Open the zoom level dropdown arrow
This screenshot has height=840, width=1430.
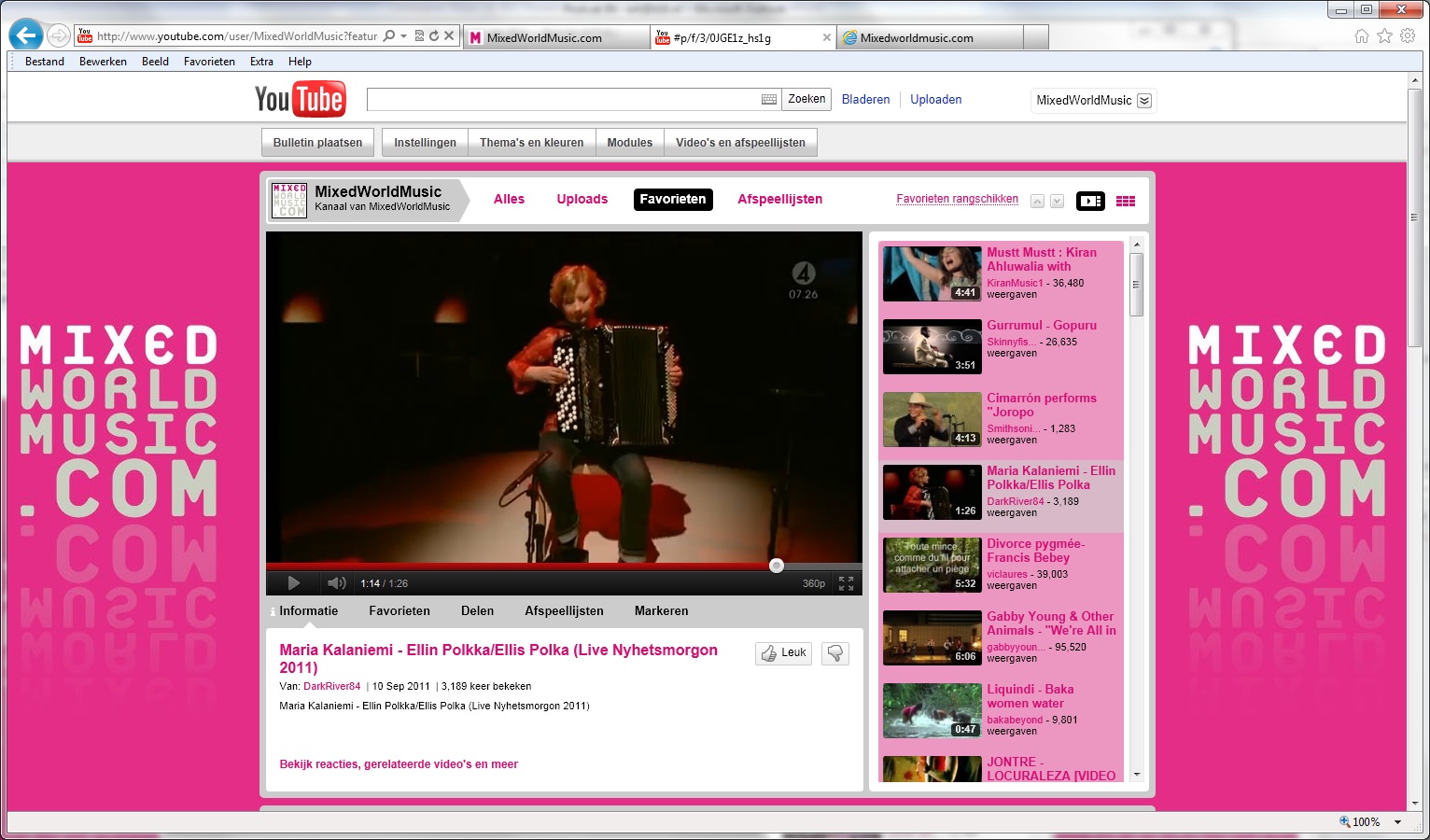(x=1397, y=822)
